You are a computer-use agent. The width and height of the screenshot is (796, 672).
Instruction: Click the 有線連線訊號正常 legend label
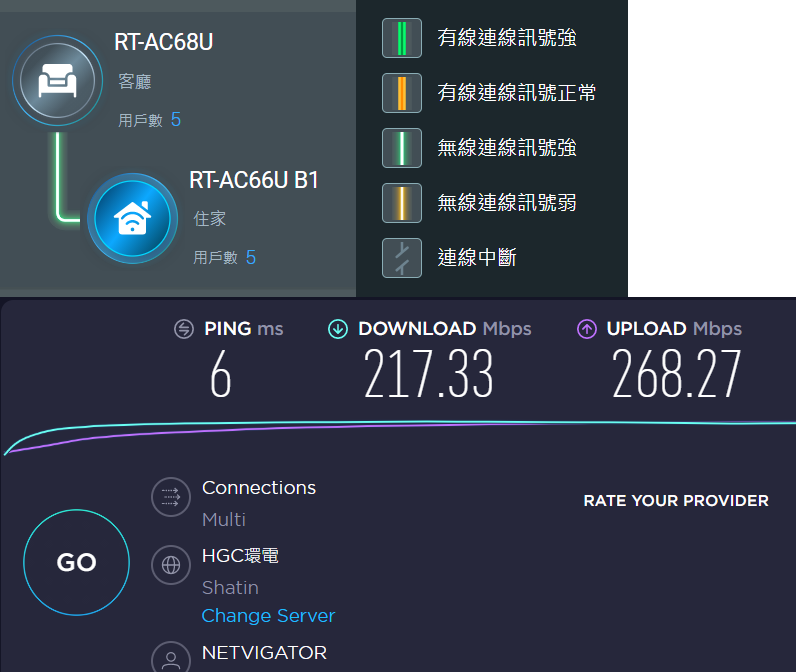click(x=517, y=92)
